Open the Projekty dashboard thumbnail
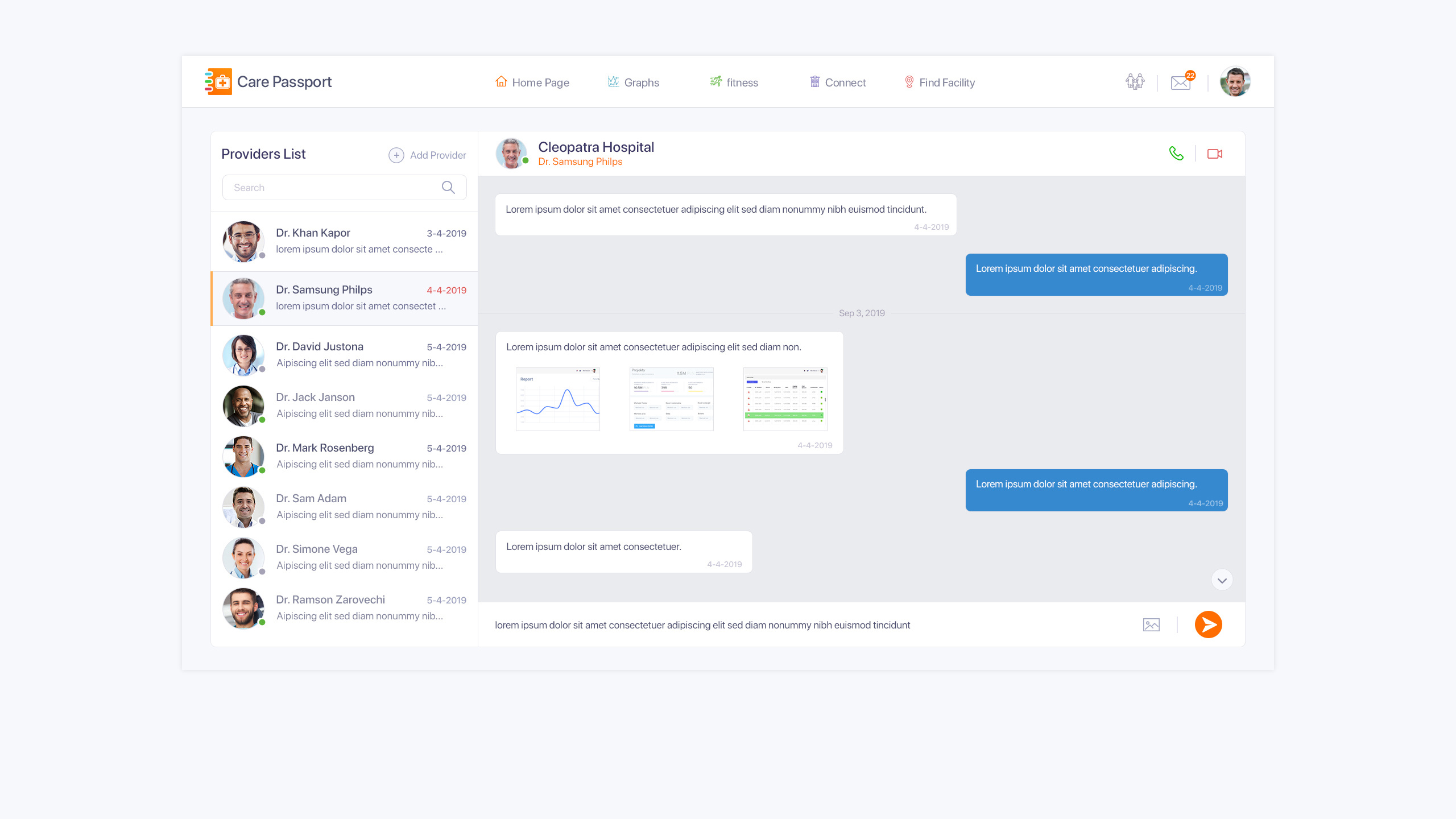 671,399
